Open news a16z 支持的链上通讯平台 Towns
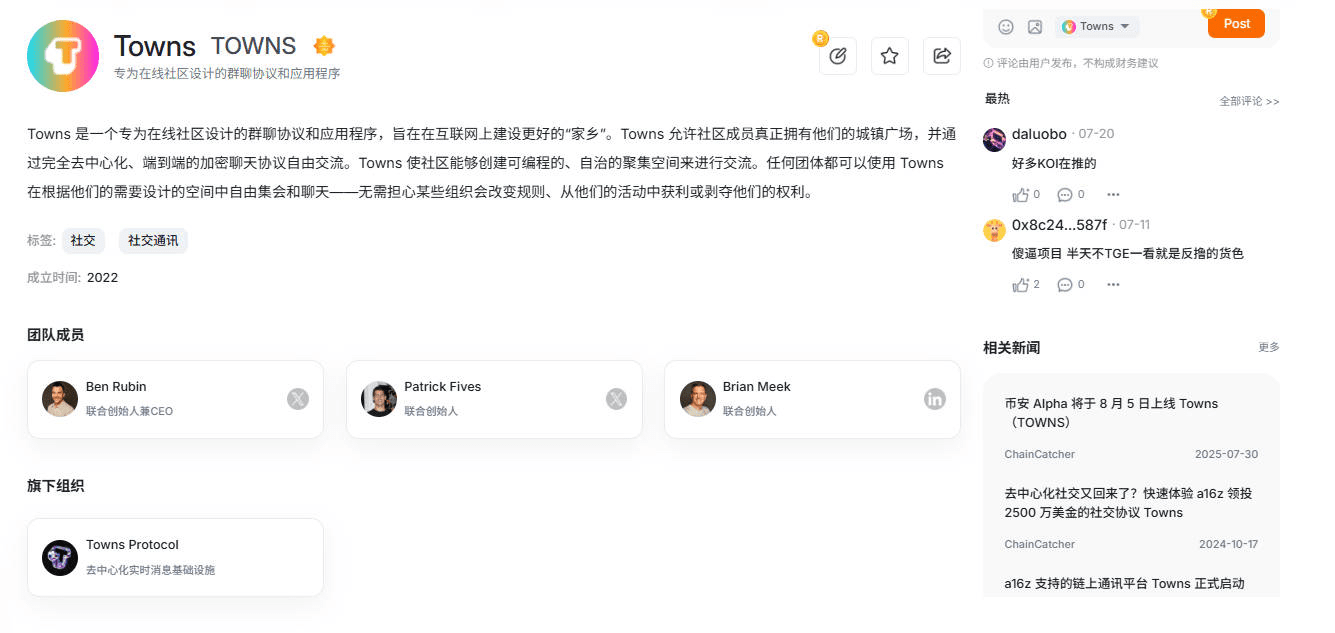Screen dimensions: 1335x633 click(1124, 584)
